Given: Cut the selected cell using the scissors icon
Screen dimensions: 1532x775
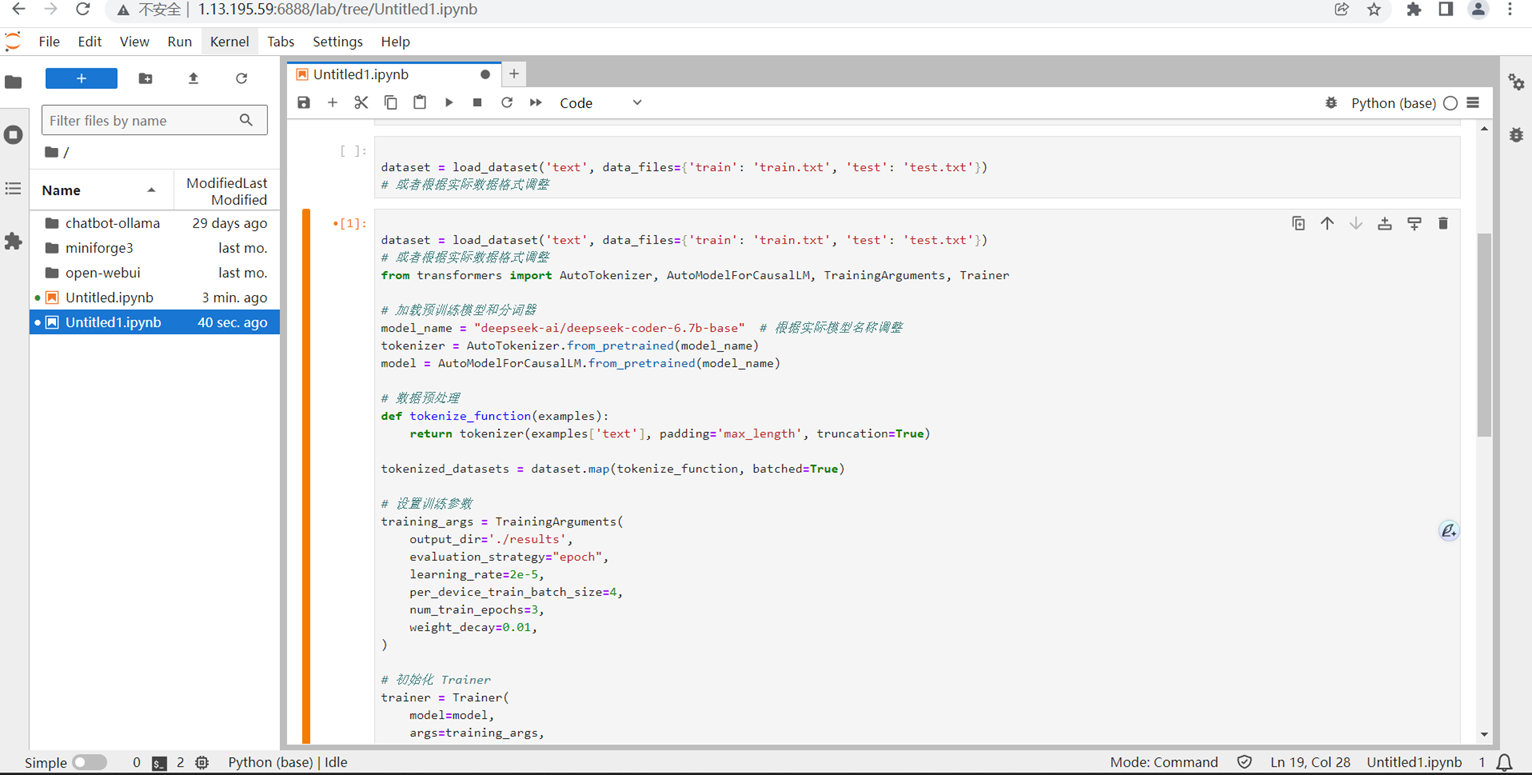Looking at the screenshot, I should 361,103.
